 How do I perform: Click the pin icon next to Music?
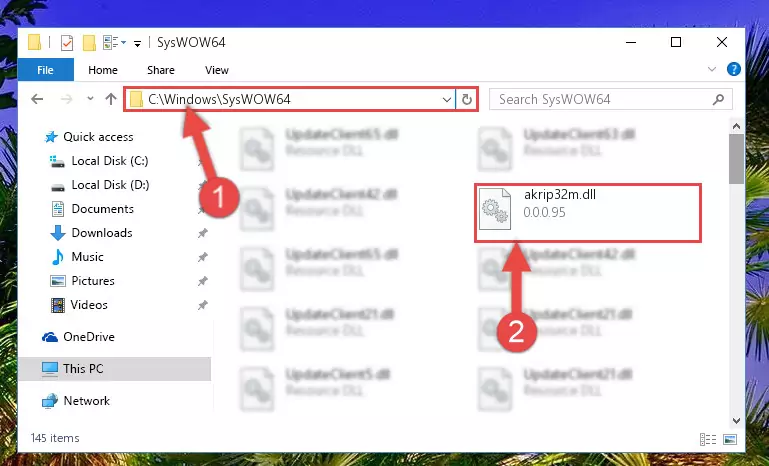[203, 257]
